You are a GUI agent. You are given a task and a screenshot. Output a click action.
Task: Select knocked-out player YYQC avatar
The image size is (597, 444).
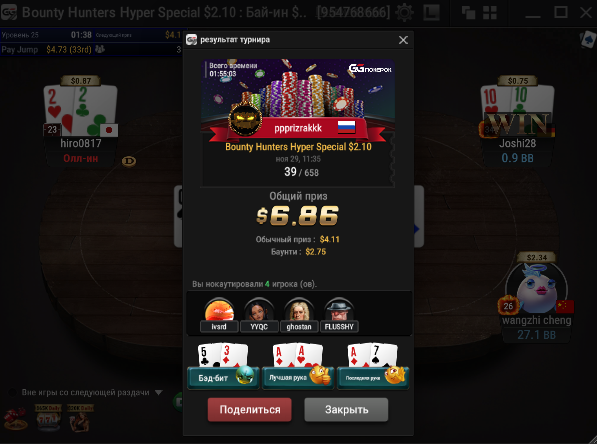tap(259, 310)
